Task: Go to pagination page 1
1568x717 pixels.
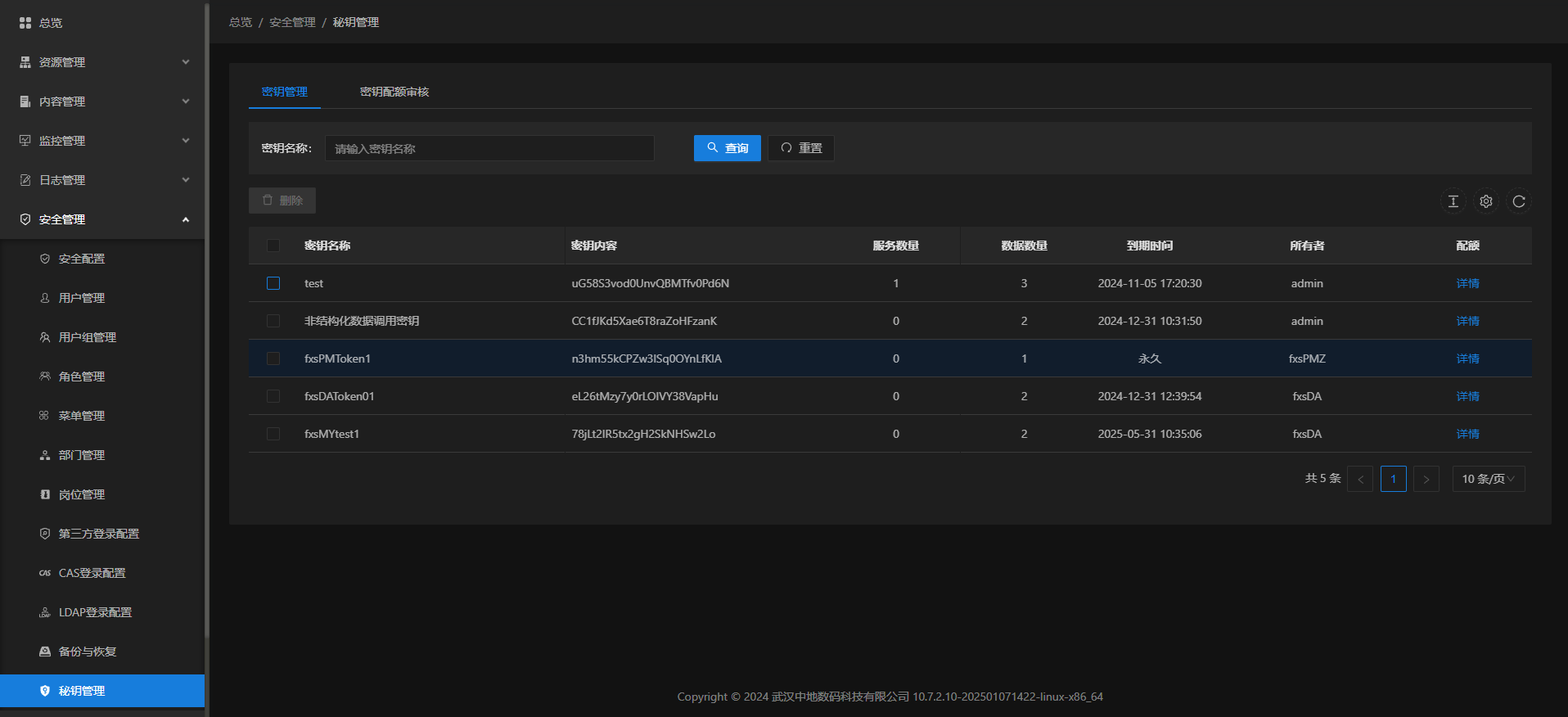Action: 1393,479
